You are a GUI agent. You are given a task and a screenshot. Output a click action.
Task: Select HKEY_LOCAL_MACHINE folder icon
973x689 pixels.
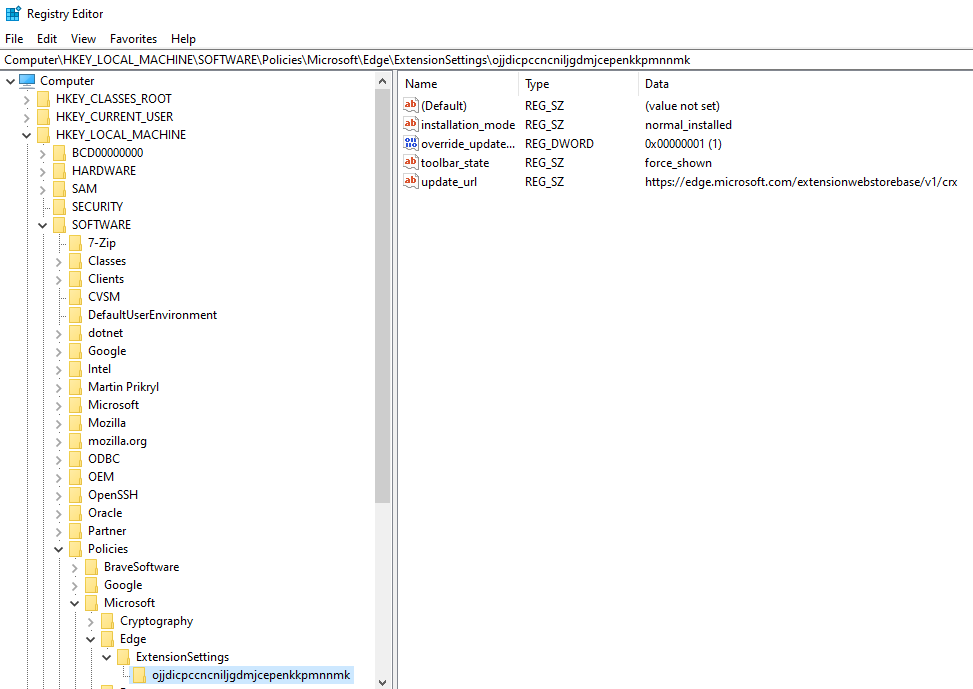[43, 135]
